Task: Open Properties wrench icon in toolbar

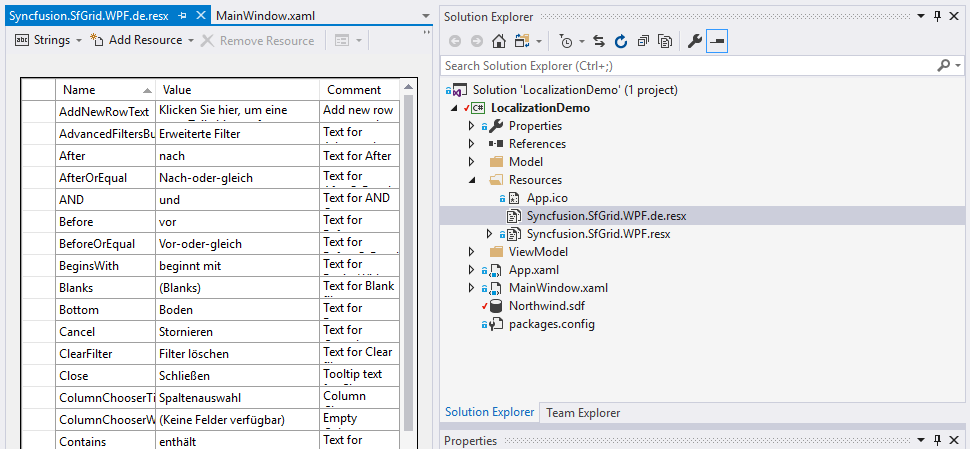Action: (x=694, y=41)
